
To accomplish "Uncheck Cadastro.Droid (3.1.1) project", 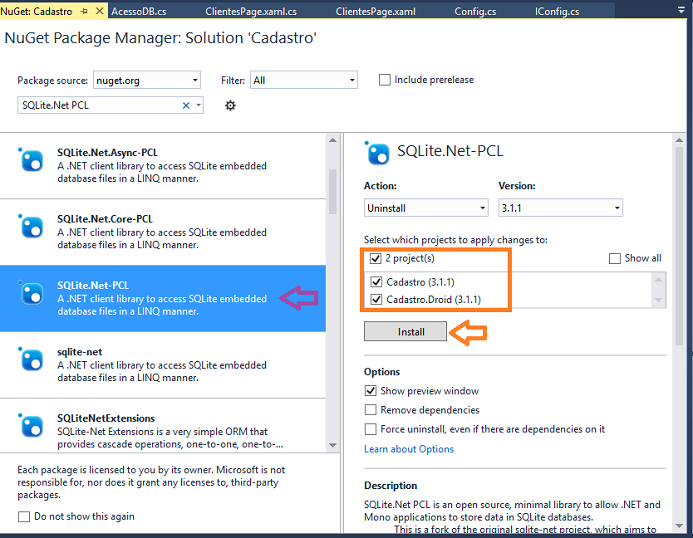I will coord(376,299).
